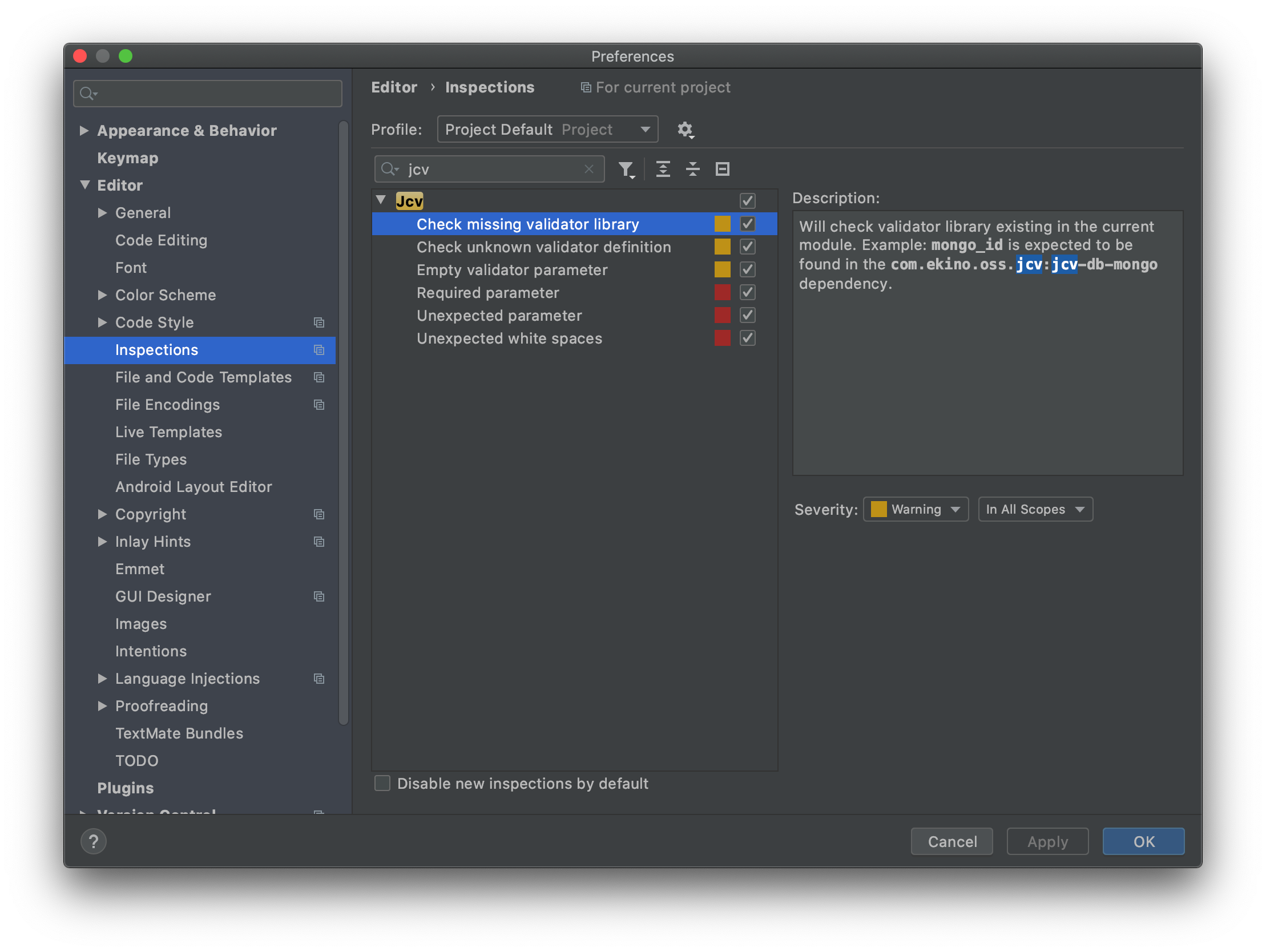Click the copy-settings icon beside Code Style

pyautogui.click(x=320, y=322)
